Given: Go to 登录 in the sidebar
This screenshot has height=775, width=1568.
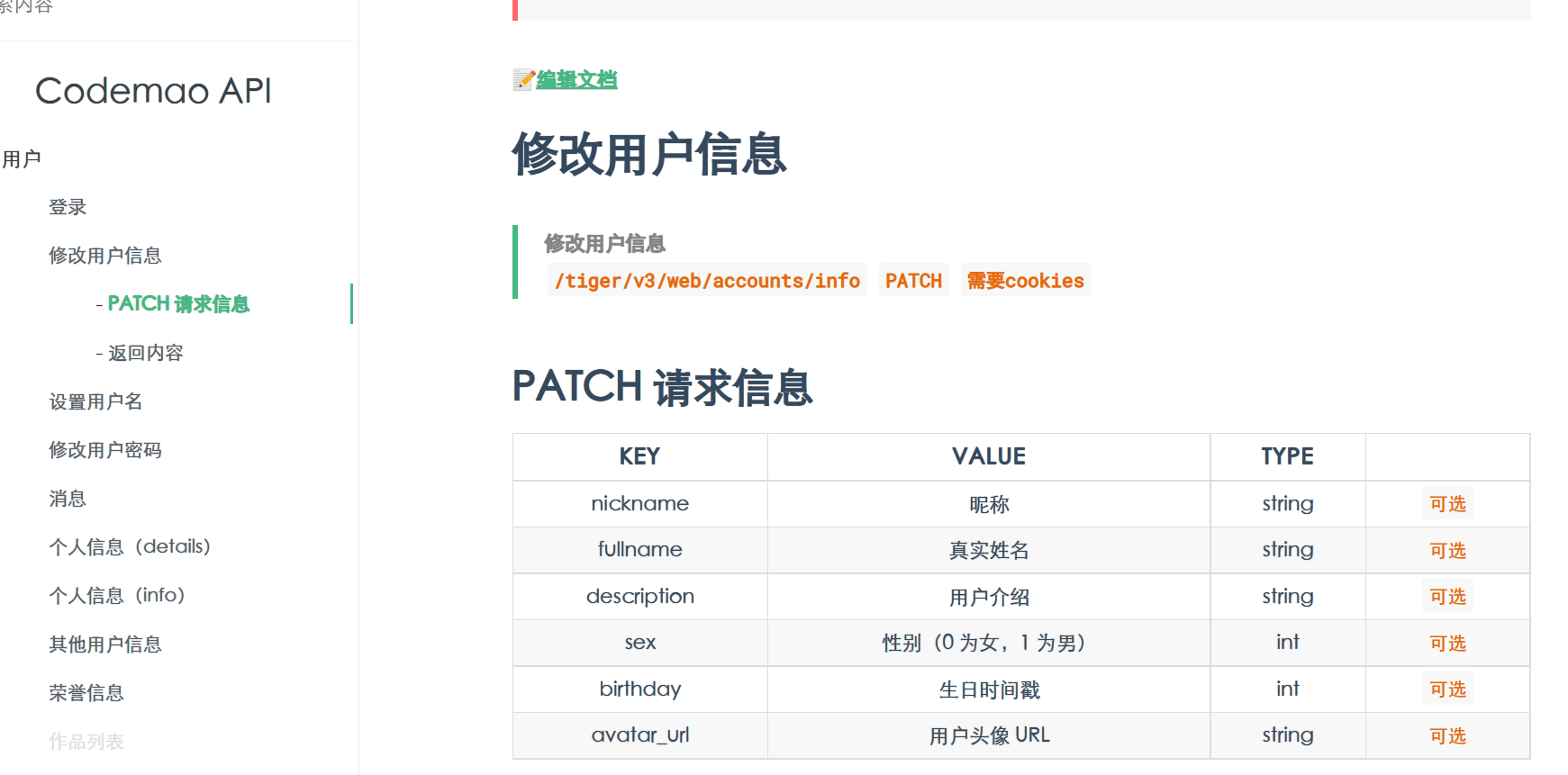Looking at the screenshot, I should 68,207.
